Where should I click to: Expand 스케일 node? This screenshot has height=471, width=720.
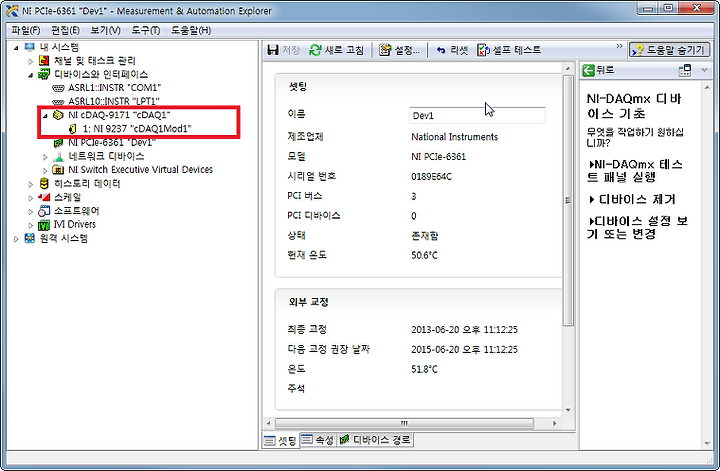30,198
